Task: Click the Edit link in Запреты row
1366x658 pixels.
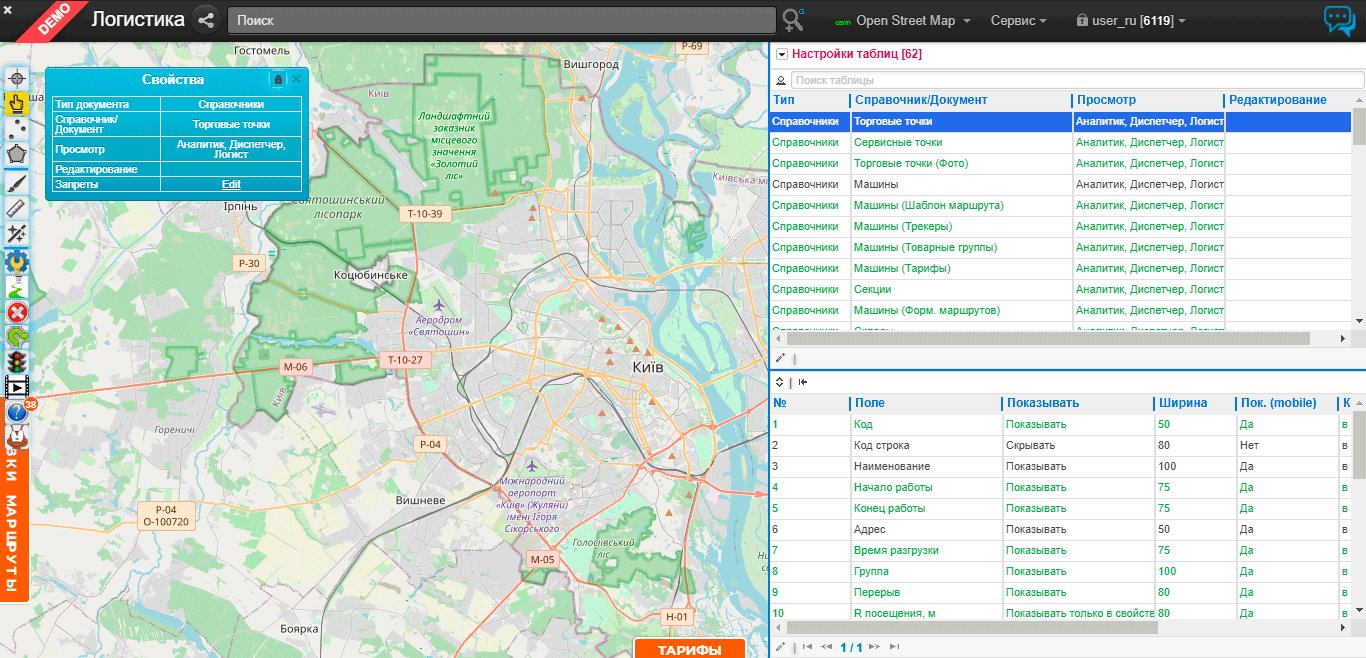Action: pos(231,184)
